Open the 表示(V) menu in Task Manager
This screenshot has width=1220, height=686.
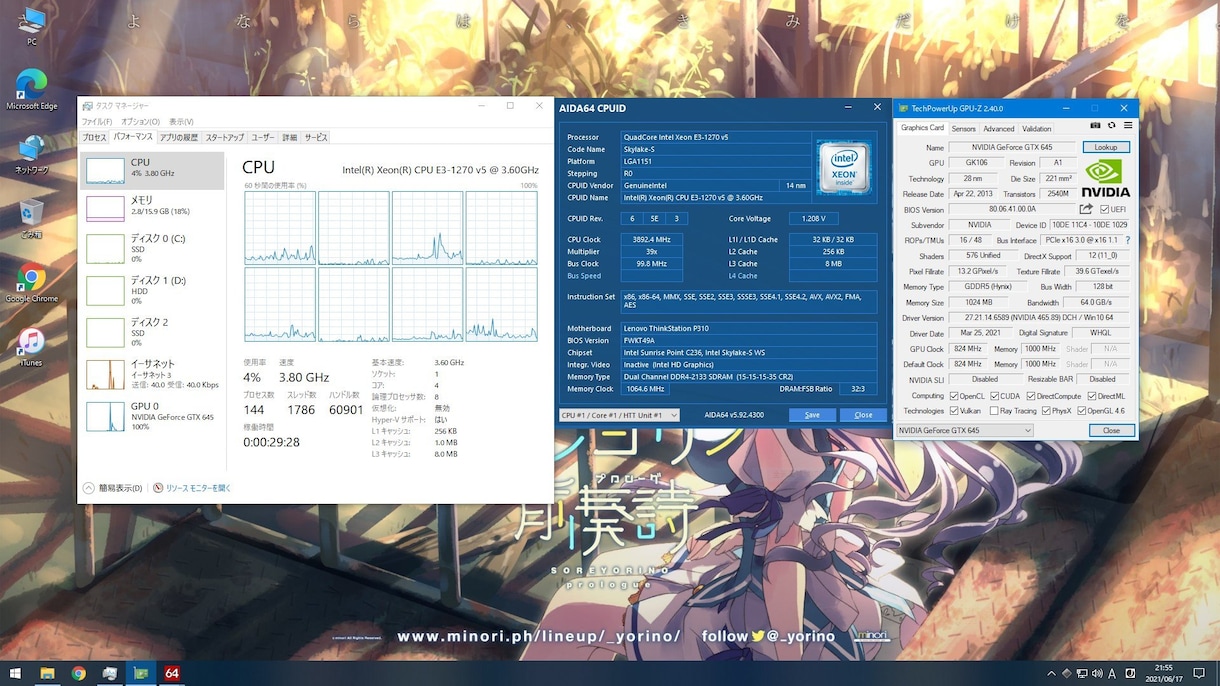[x=181, y=122]
